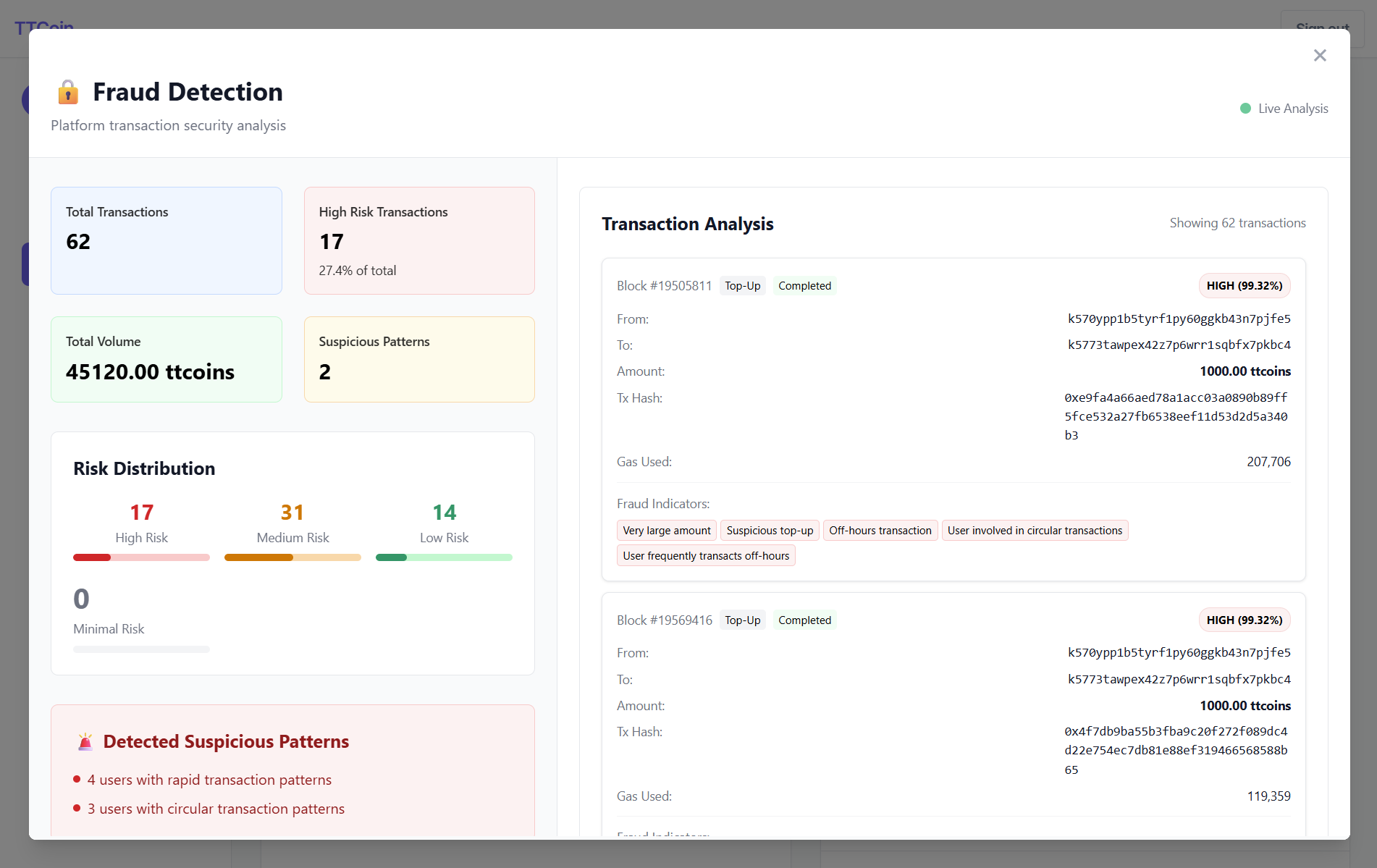Click the From address in Block #19569416
This screenshot has width=1377, height=868.
[1179, 653]
